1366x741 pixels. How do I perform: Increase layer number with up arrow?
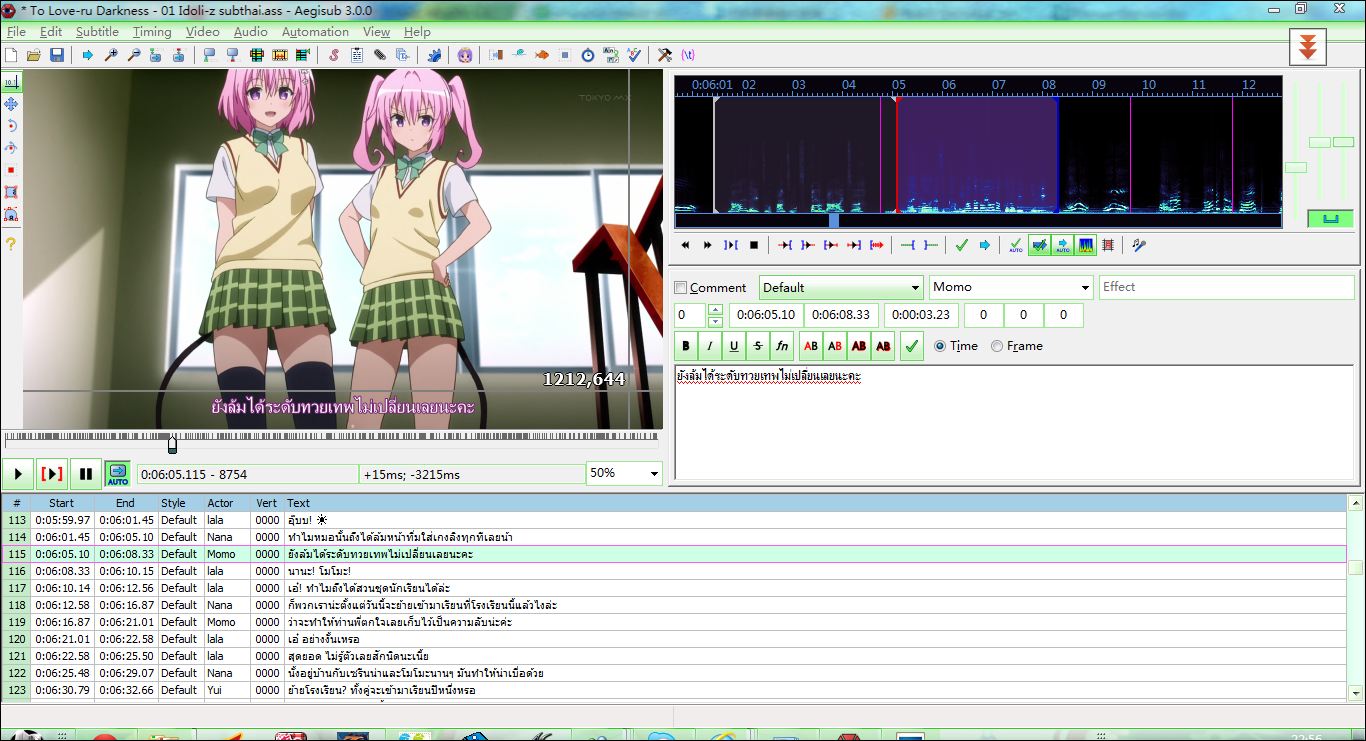(x=715, y=310)
